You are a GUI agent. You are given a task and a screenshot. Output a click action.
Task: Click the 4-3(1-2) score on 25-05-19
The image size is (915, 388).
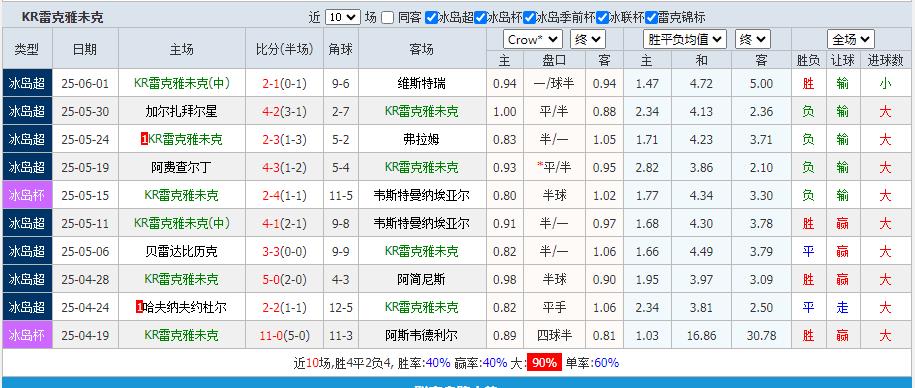coord(284,167)
